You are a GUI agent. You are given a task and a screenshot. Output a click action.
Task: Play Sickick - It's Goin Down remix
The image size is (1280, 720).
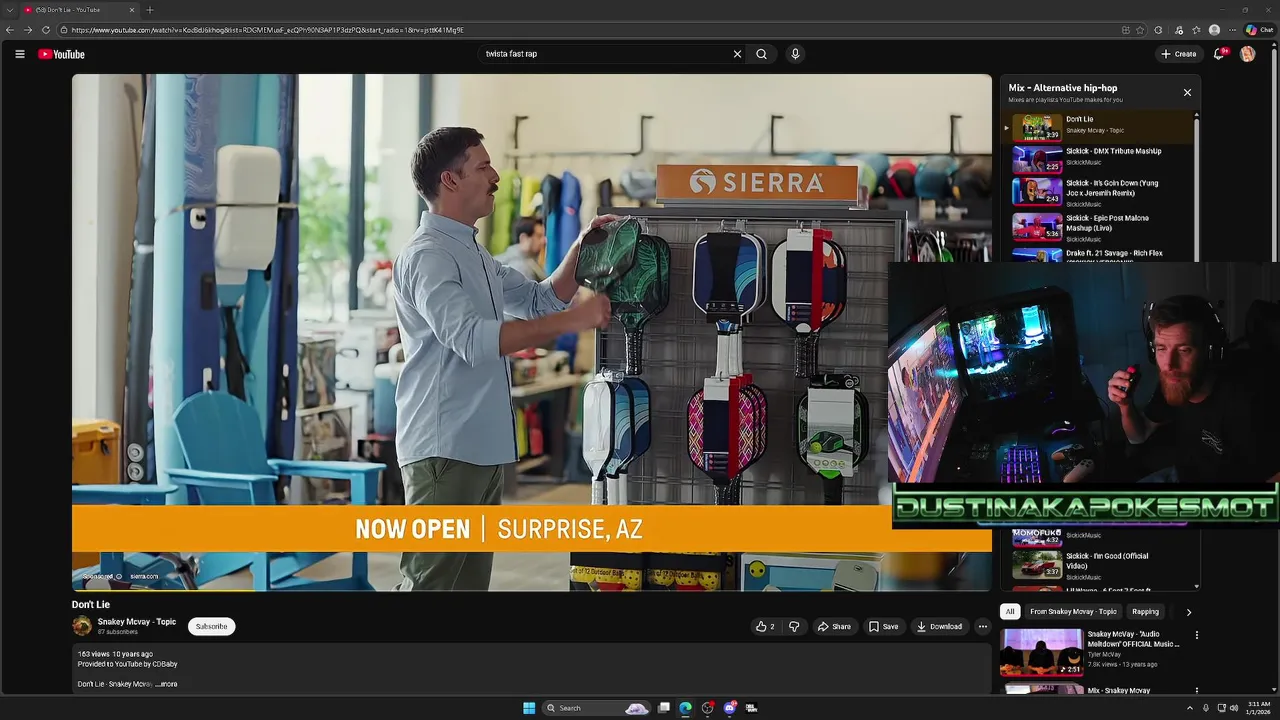[x=1100, y=192]
